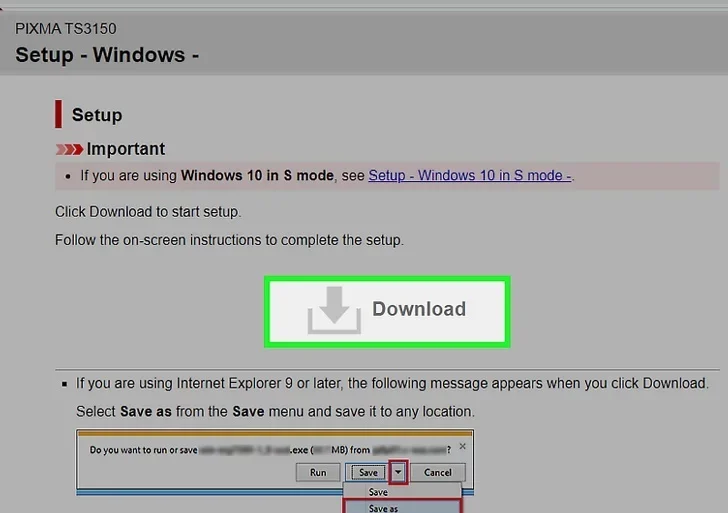Click Cancel in the sample dialog

(x=438, y=472)
